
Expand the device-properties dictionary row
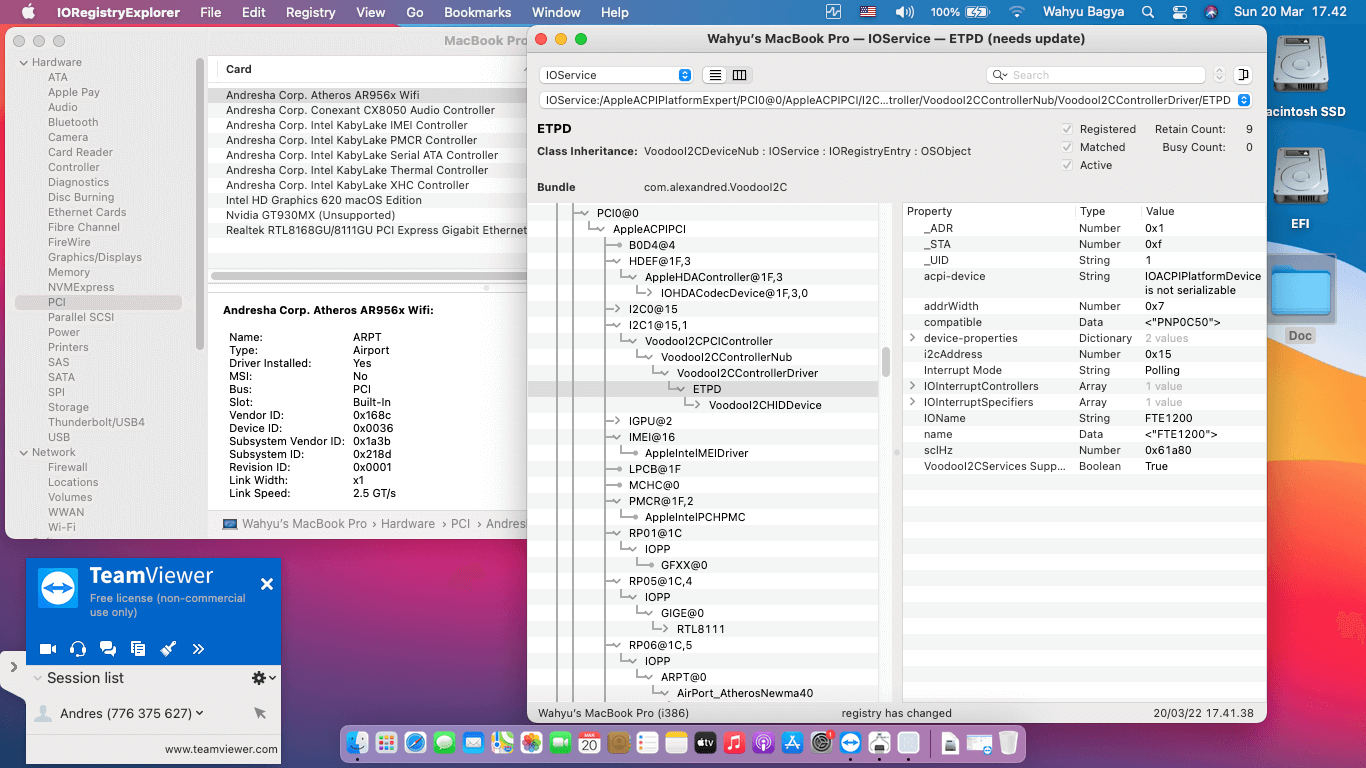[x=912, y=338]
